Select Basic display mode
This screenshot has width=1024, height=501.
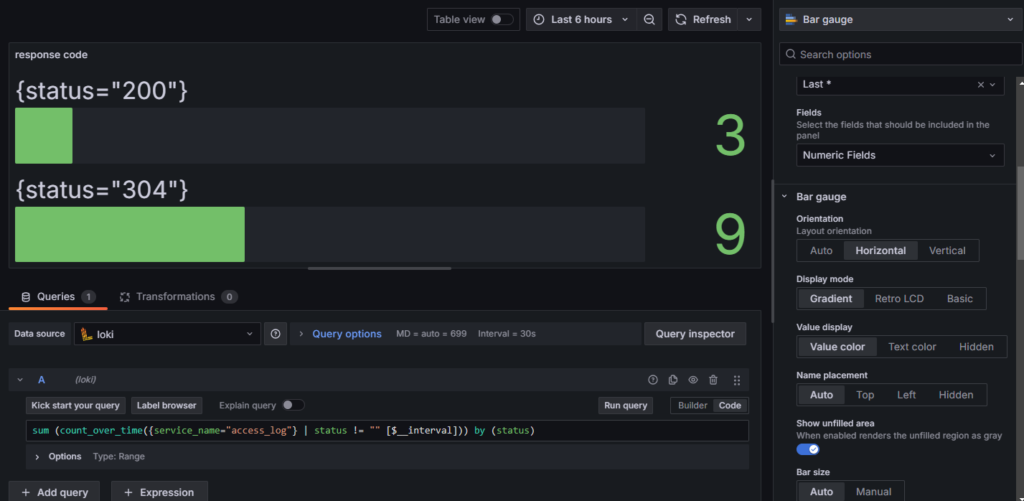(x=959, y=299)
